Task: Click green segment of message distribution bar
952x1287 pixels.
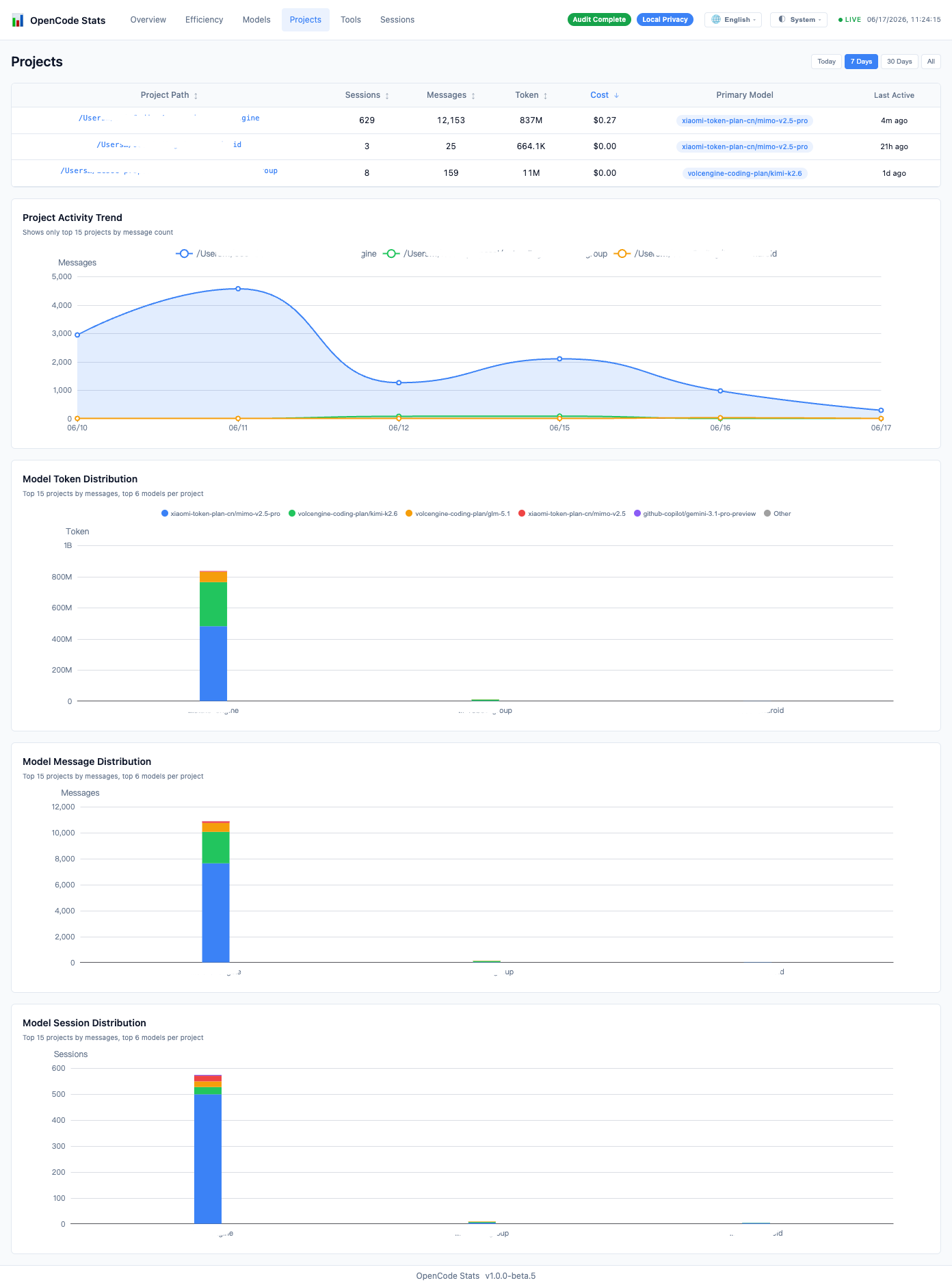Action: [x=215, y=848]
